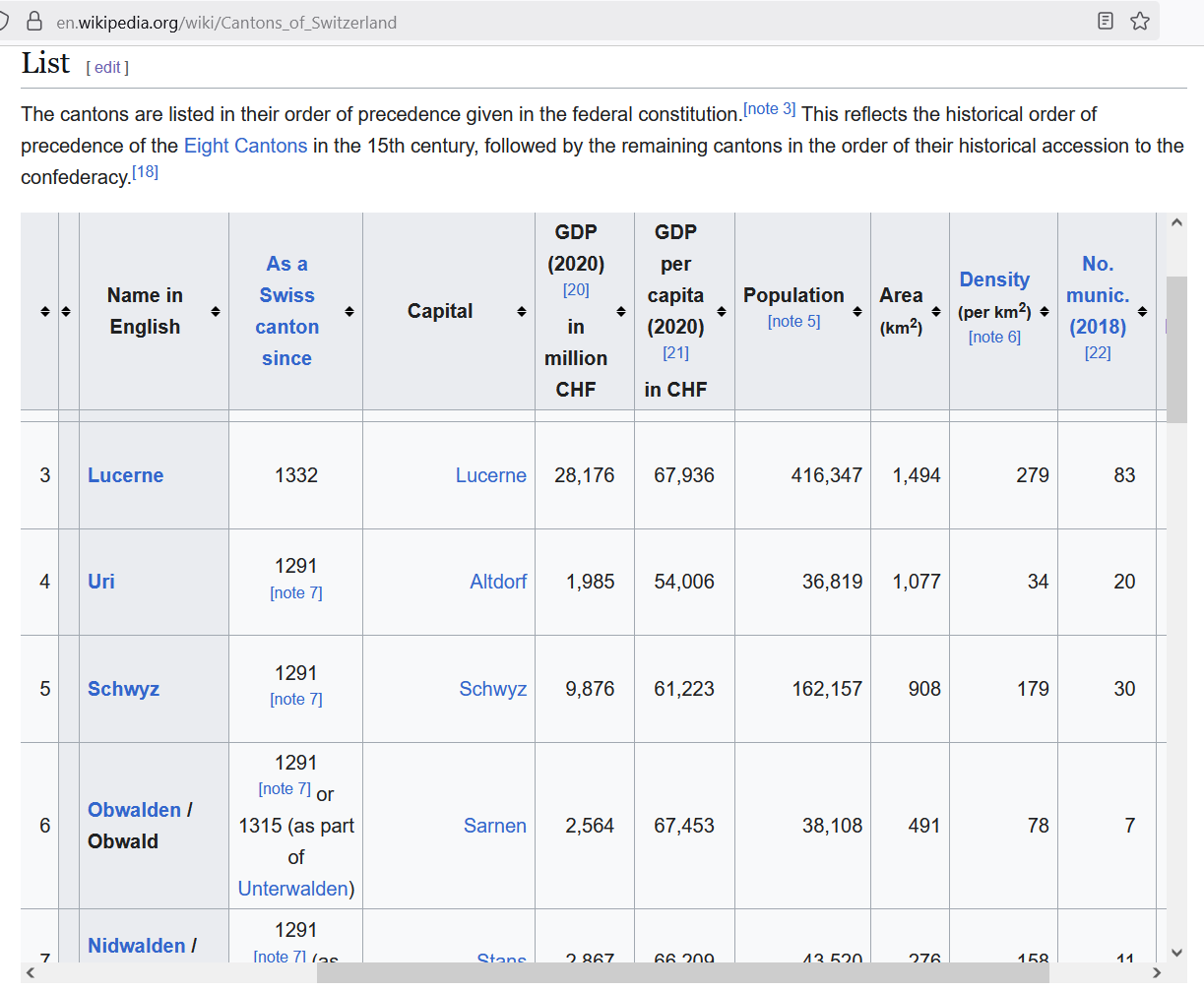Click the Unterwalden link
Screen dimensions: 1204x991
(292, 889)
